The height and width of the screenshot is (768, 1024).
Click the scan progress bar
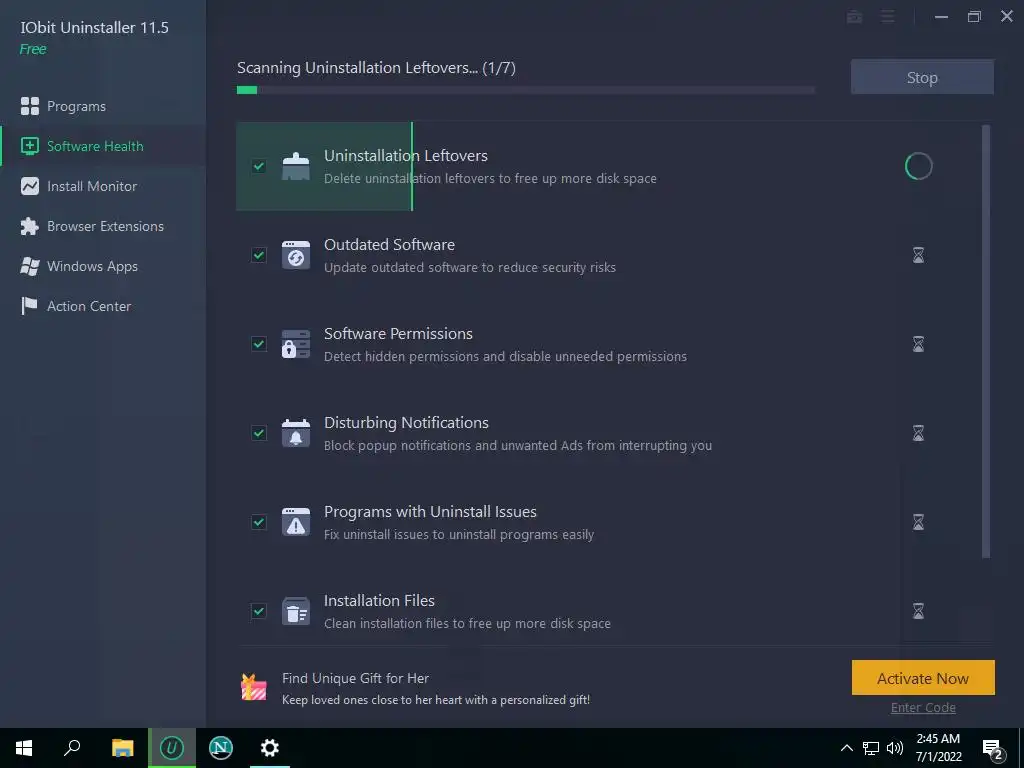coord(526,90)
